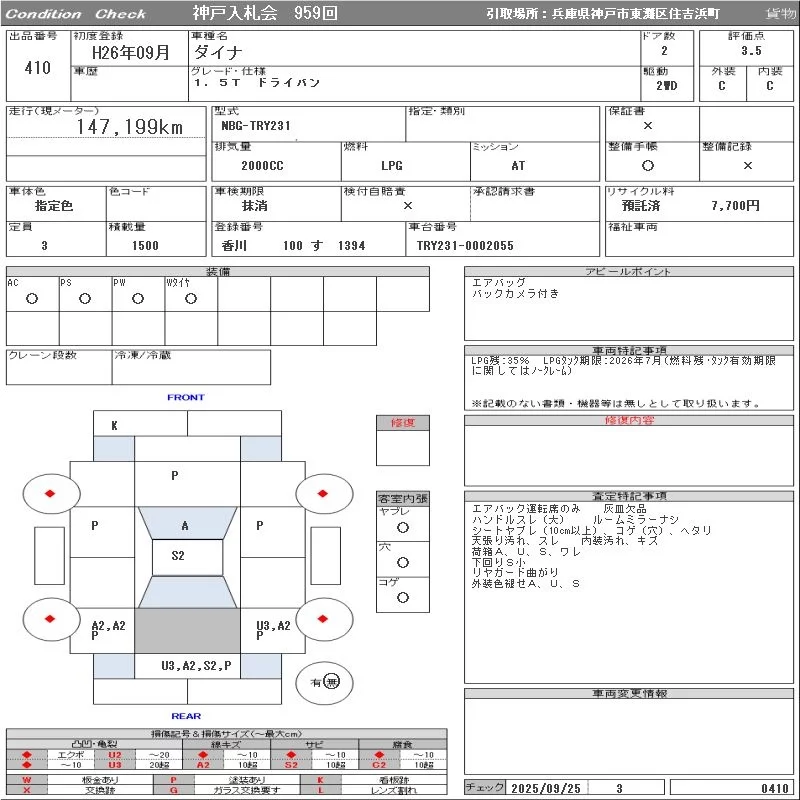Click the transmission value AT

(518, 166)
